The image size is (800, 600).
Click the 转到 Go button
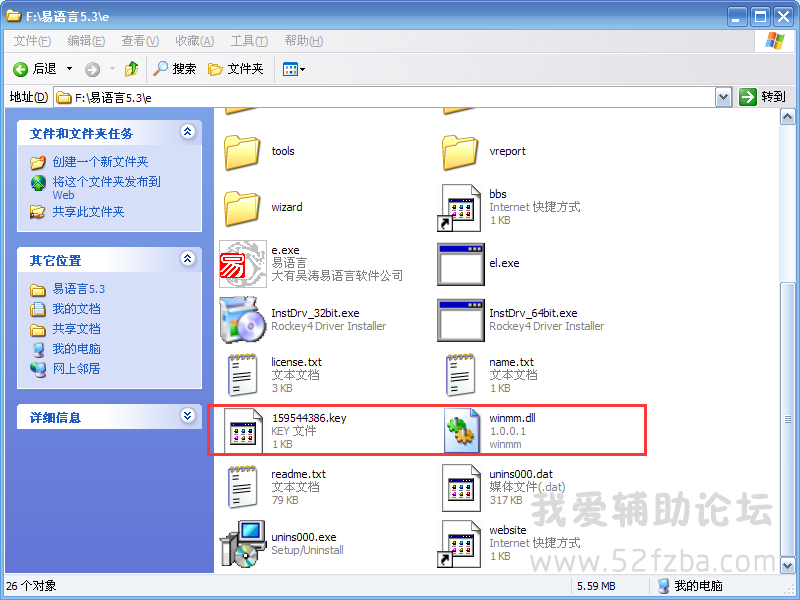(x=762, y=97)
